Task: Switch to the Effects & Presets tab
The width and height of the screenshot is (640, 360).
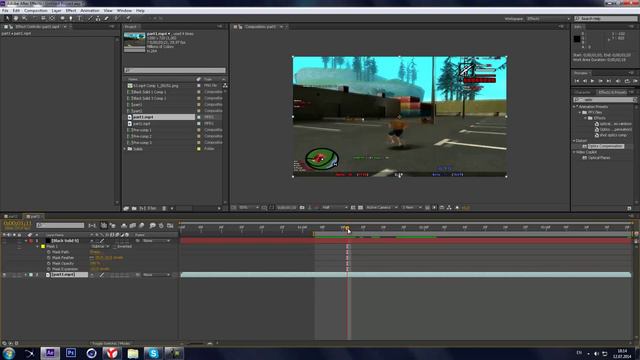Action: 613,92
